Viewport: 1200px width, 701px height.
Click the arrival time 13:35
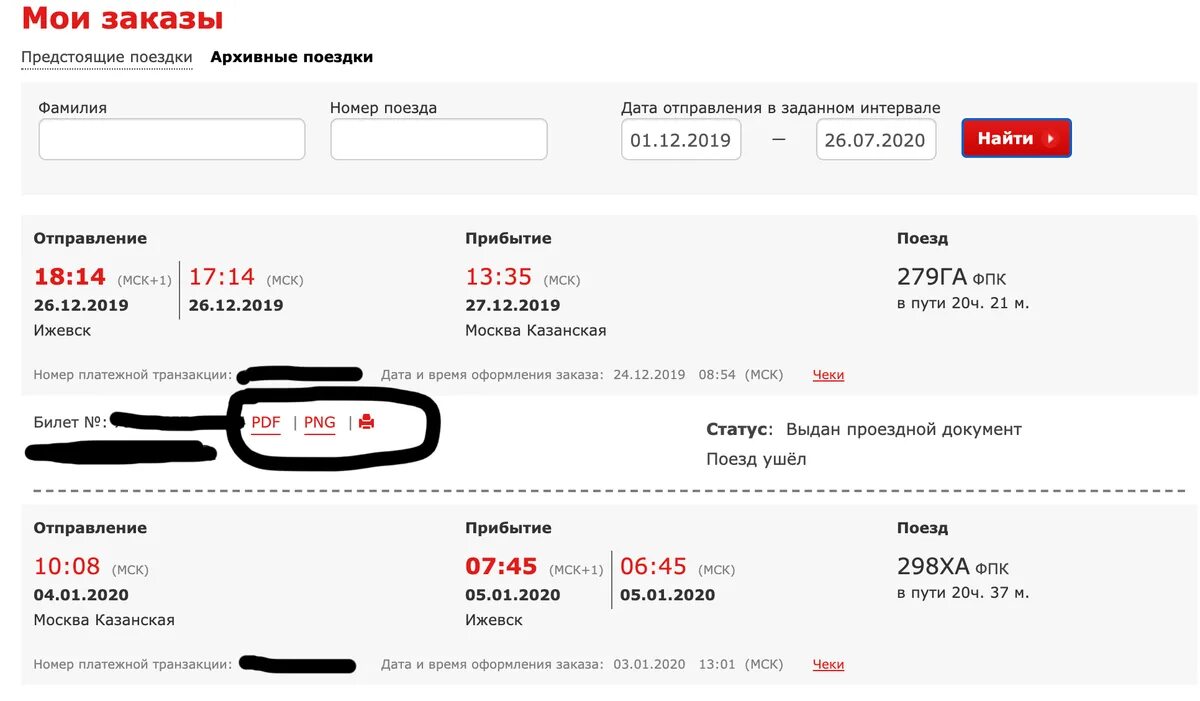(x=499, y=277)
